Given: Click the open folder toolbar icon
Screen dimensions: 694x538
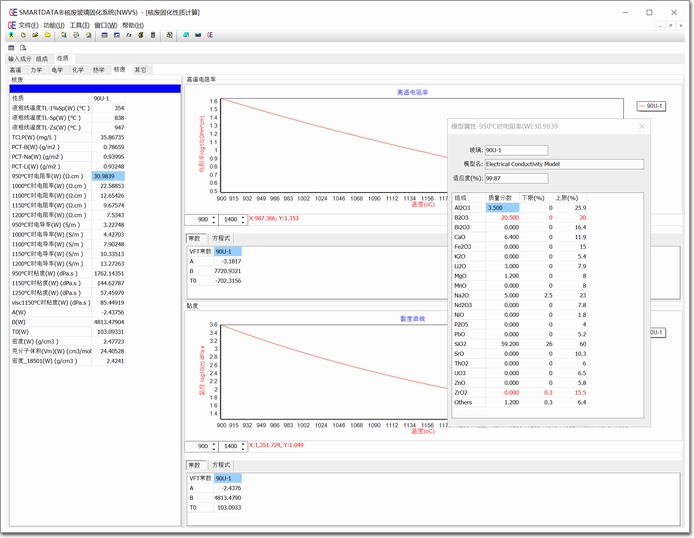Looking at the screenshot, I should click(35, 35).
